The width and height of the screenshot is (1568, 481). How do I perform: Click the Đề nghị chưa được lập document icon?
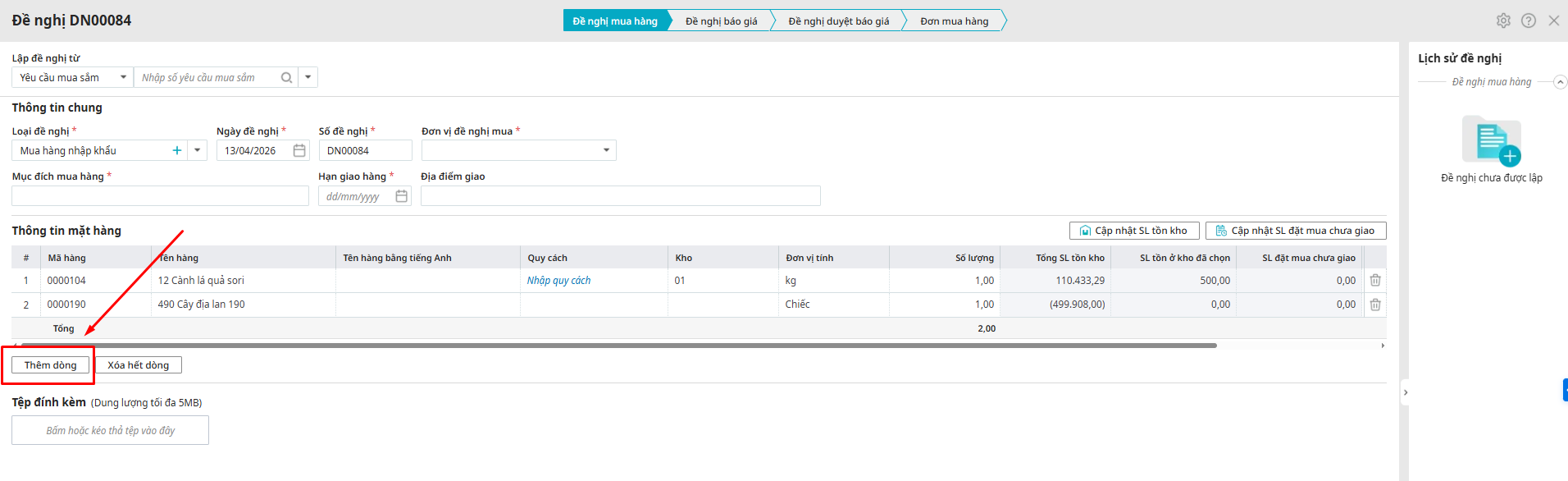[1492, 140]
